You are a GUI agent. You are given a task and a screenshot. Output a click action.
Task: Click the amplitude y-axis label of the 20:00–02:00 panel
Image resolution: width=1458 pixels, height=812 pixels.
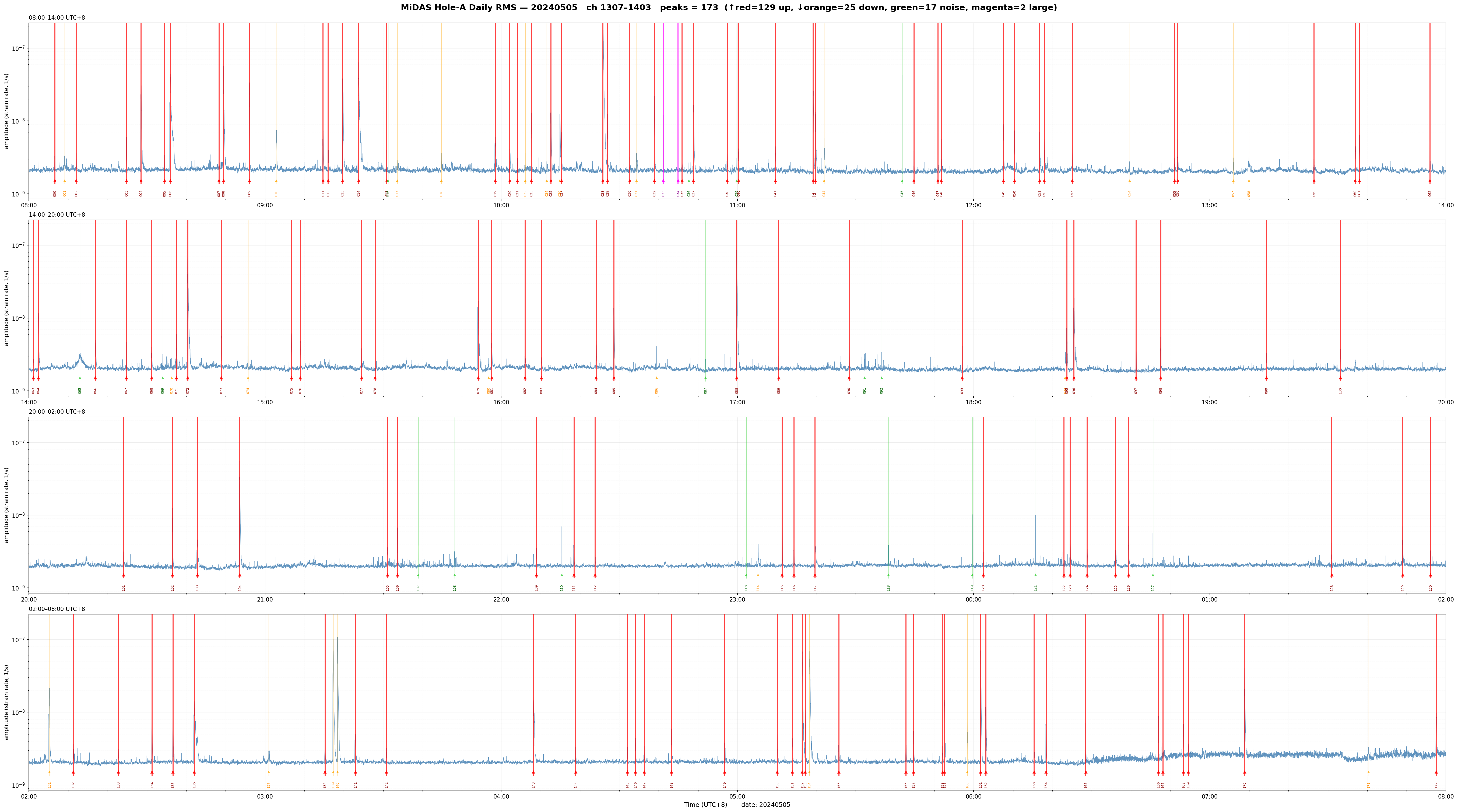click(x=7, y=505)
